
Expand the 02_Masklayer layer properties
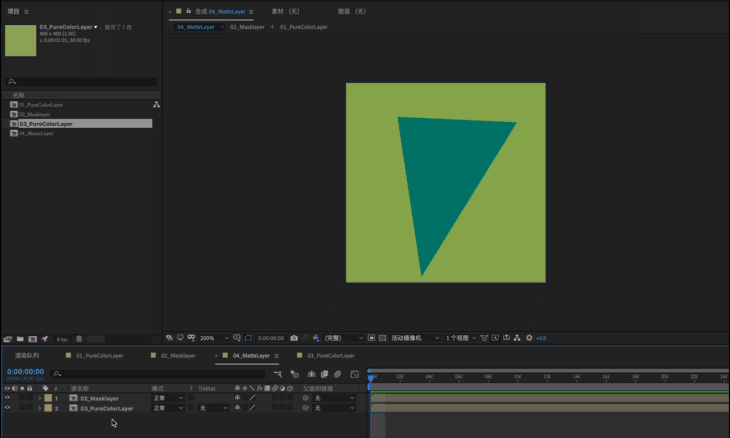(40, 398)
